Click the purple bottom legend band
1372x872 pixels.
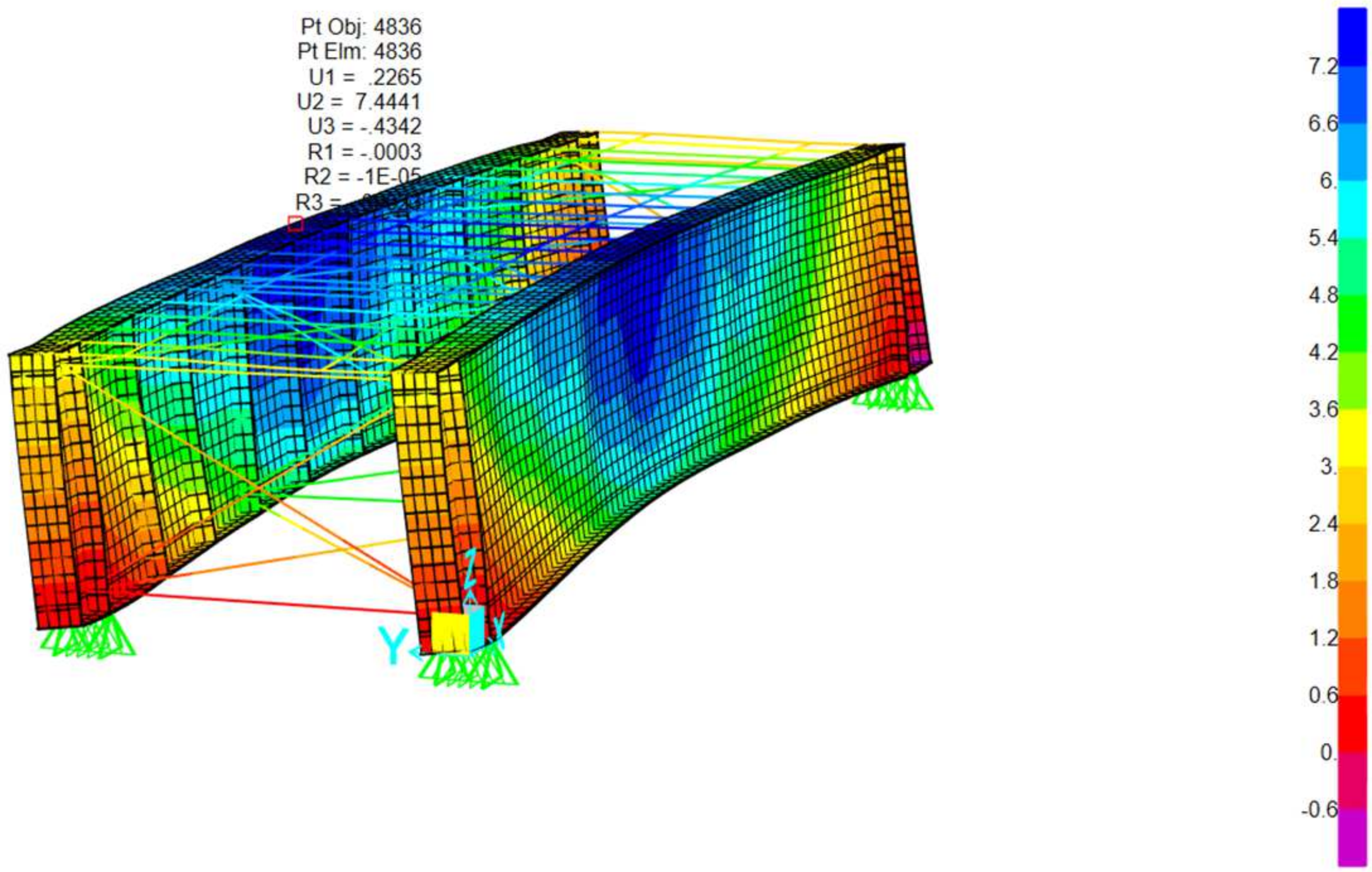tap(1352, 837)
